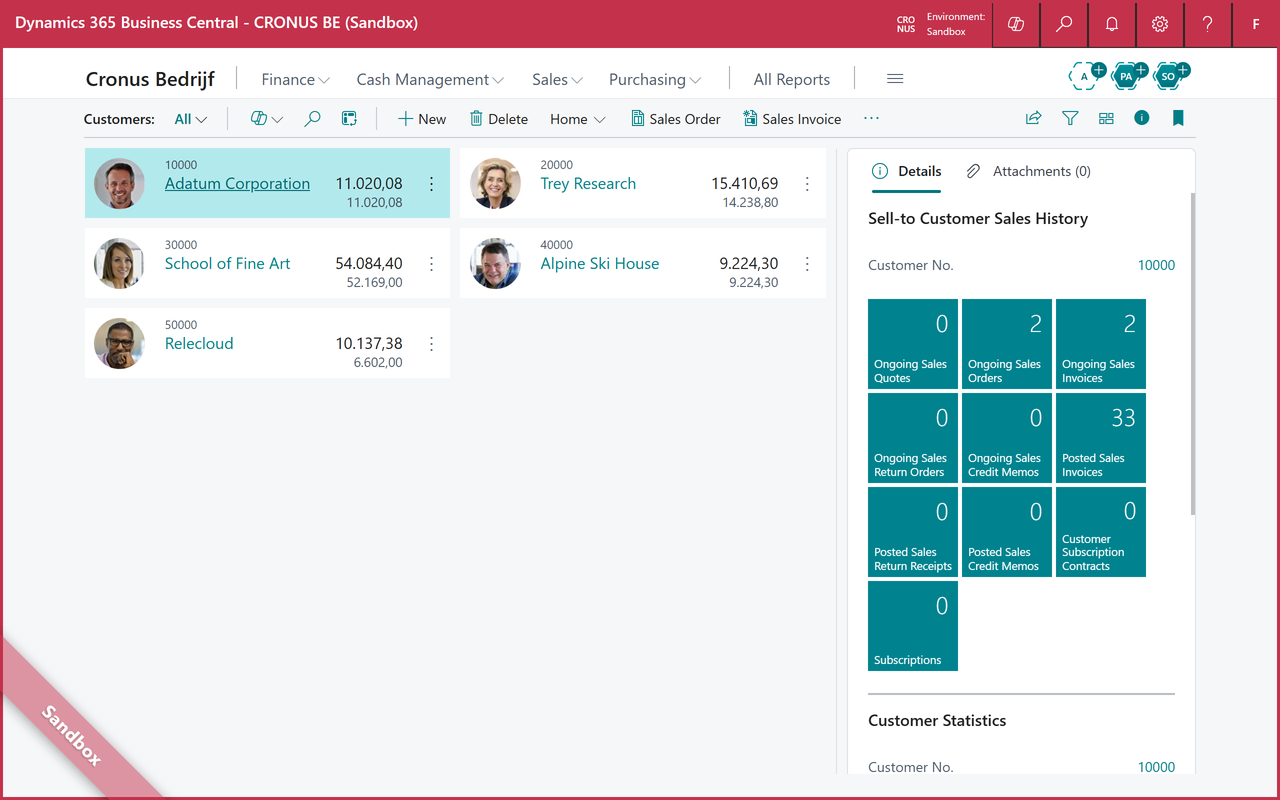Image resolution: width=1280 pixels, height=800 pixels.
Task: Open the Help question mark
Action: 1208,24
